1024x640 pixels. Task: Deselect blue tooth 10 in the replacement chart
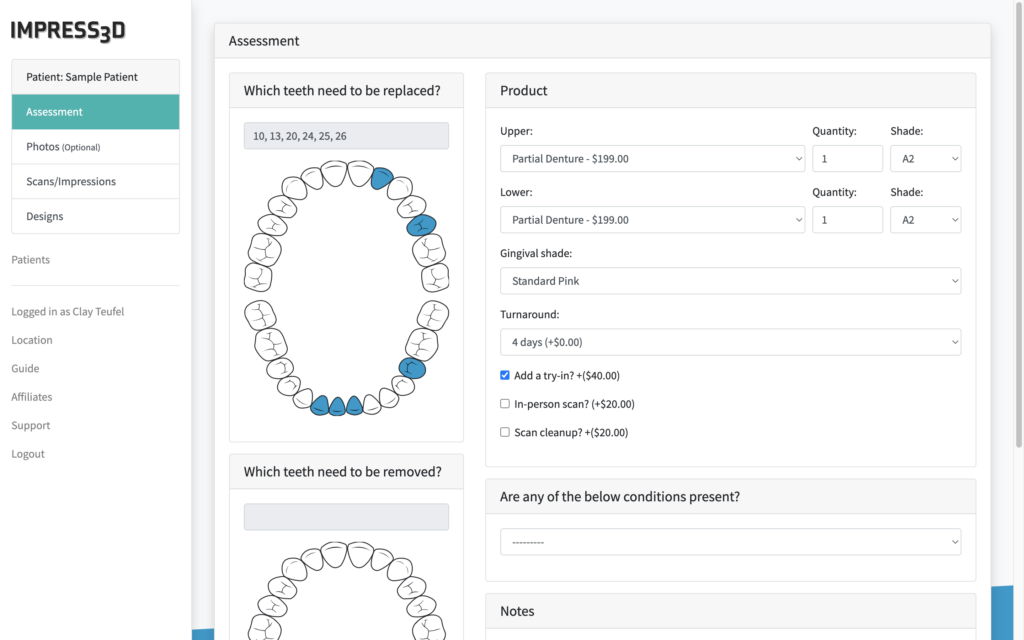coord(381,178)
